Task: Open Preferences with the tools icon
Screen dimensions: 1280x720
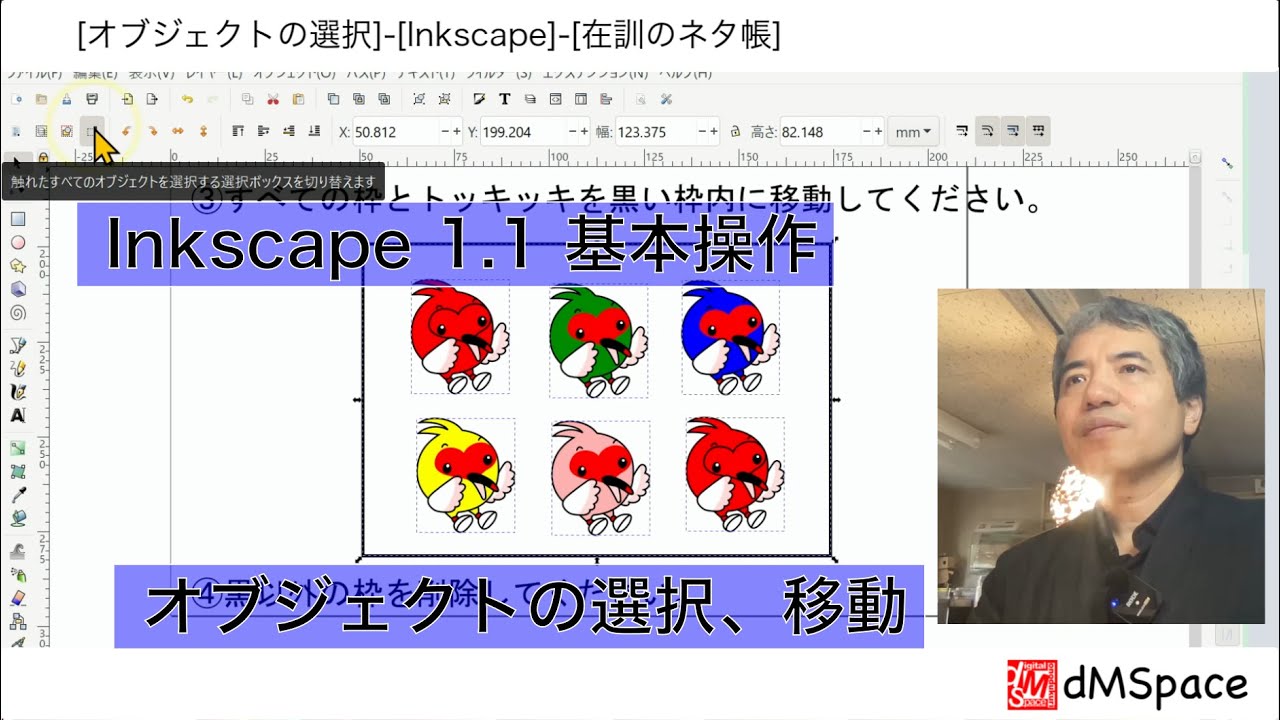Action: coord(666,99)
